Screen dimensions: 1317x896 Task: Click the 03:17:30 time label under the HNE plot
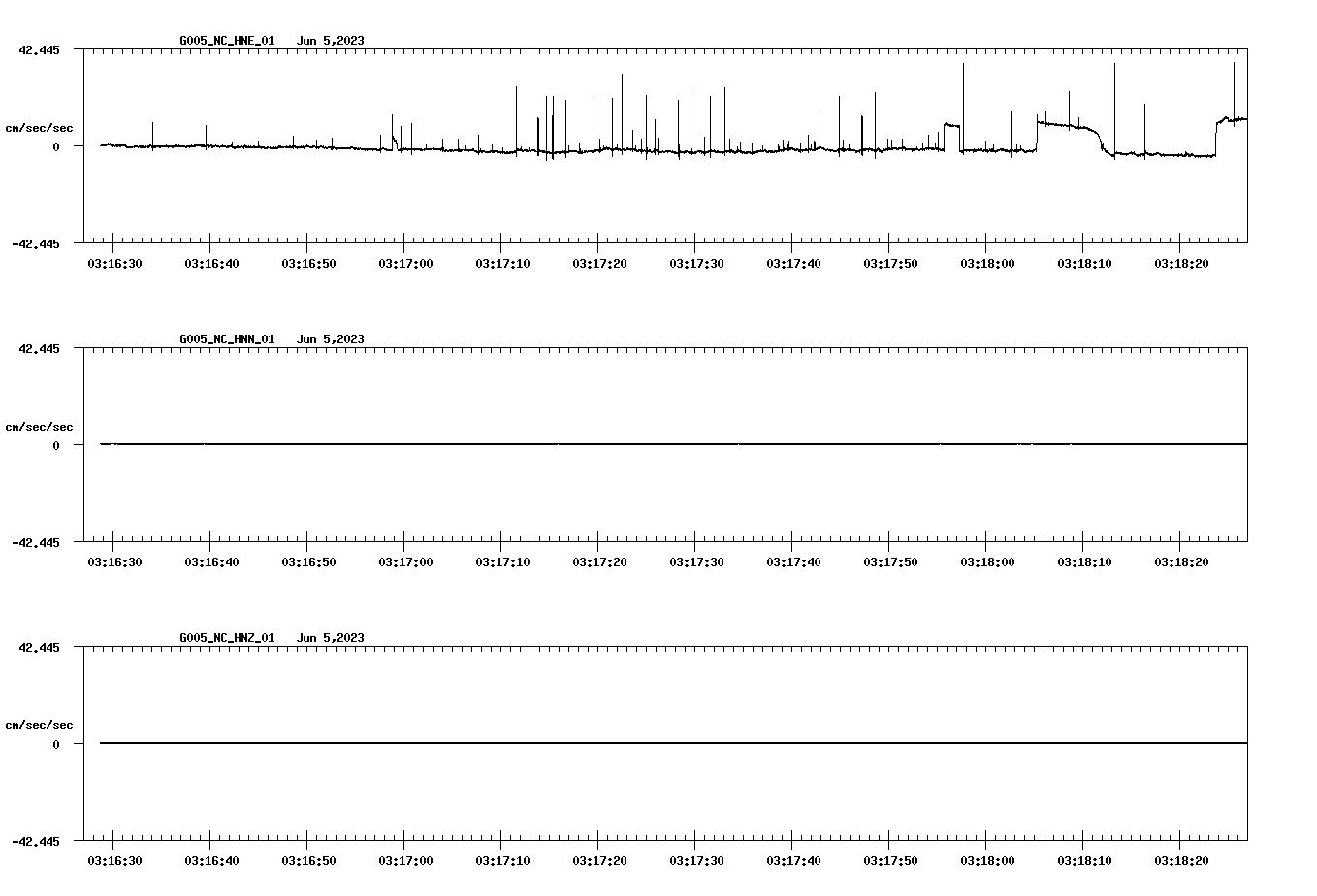(x=696, y=263)
